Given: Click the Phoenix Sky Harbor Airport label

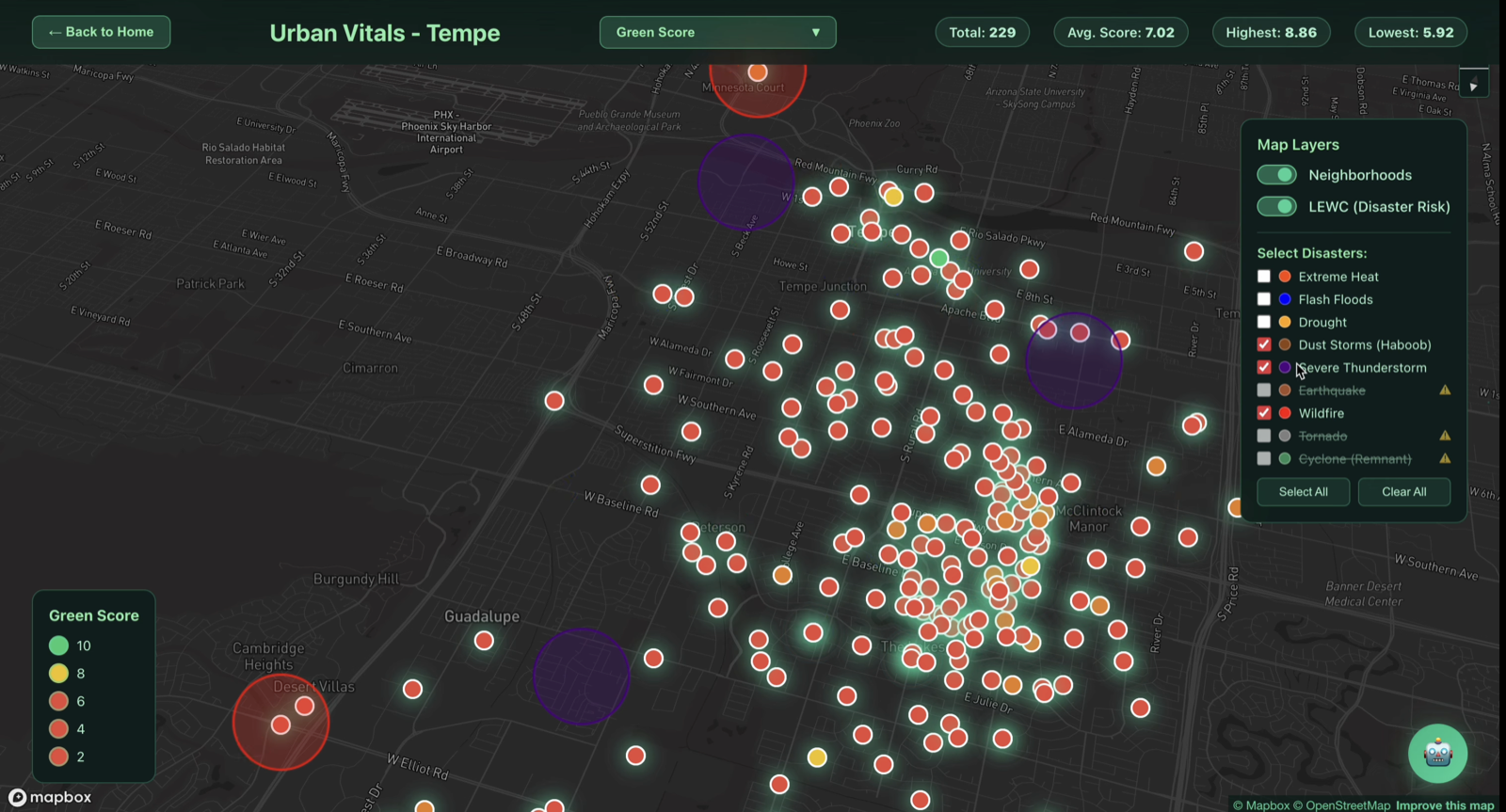Looking at the screenshot, I should tap(446, 132).
